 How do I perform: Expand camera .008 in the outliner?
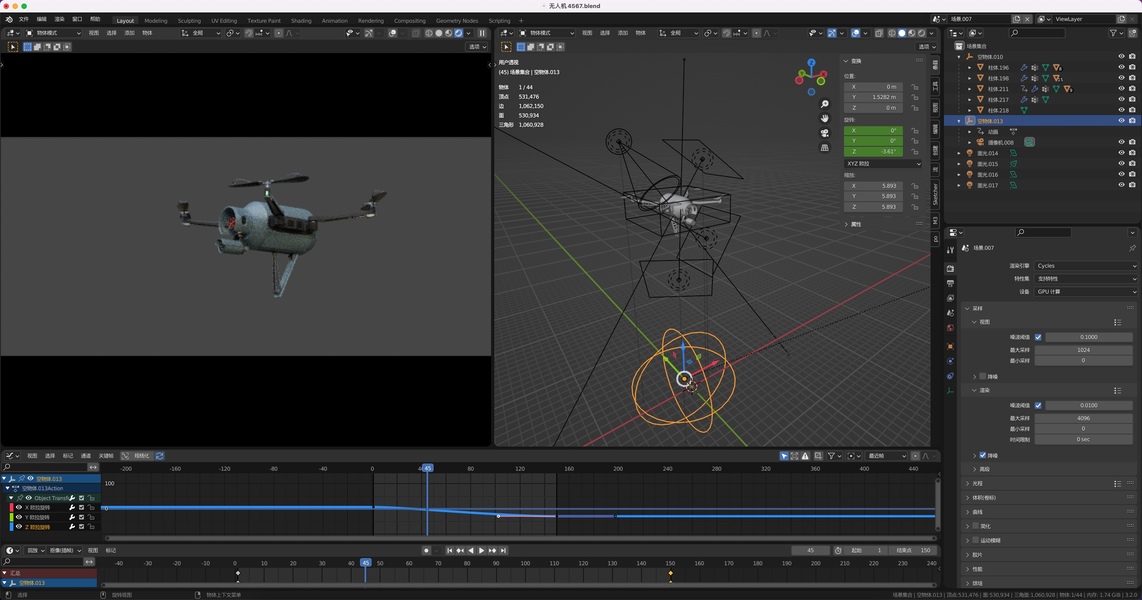click(969, 142)
